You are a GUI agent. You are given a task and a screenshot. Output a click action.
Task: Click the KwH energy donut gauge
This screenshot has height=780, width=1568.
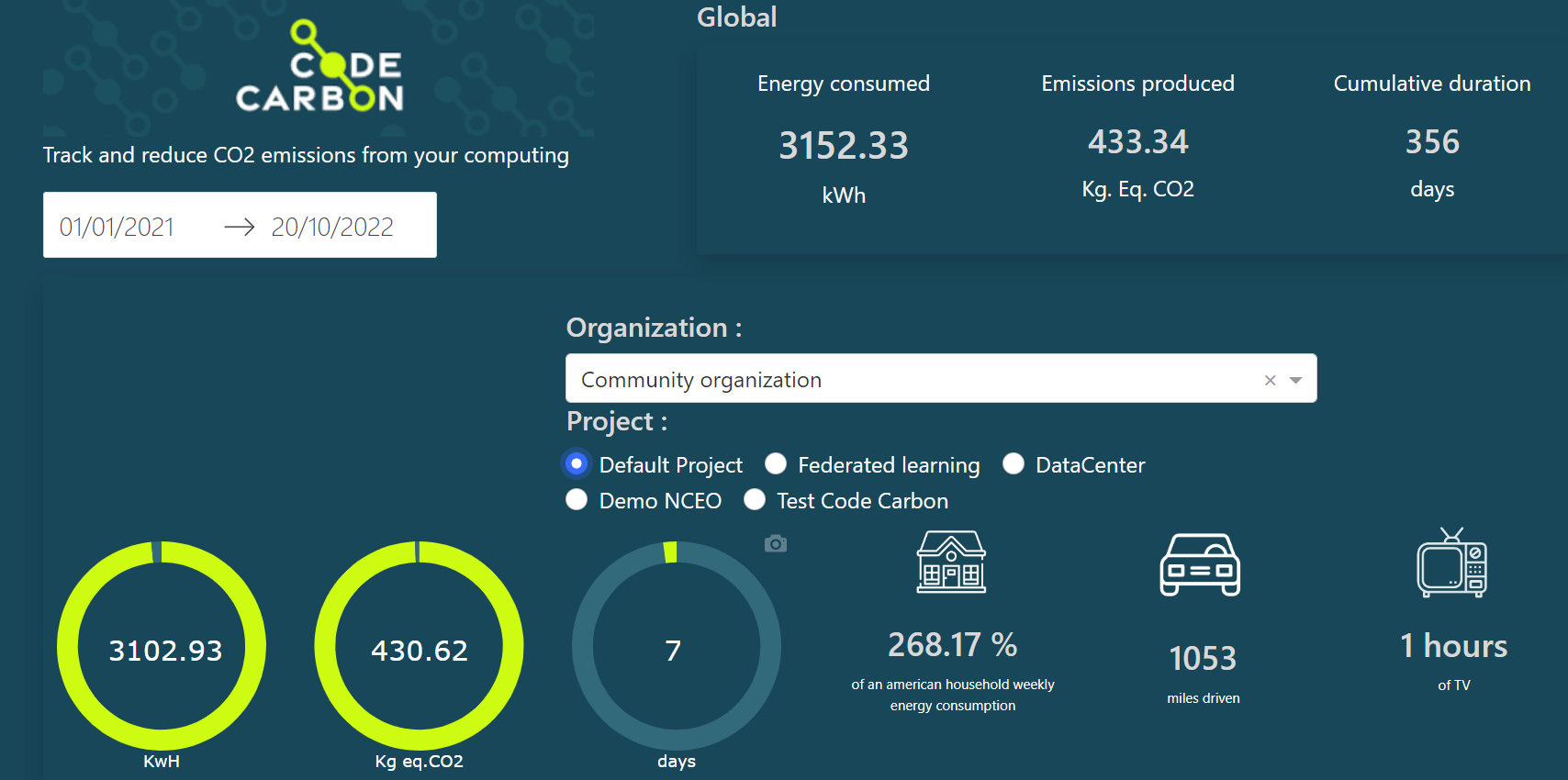click(x=162, y=647)
